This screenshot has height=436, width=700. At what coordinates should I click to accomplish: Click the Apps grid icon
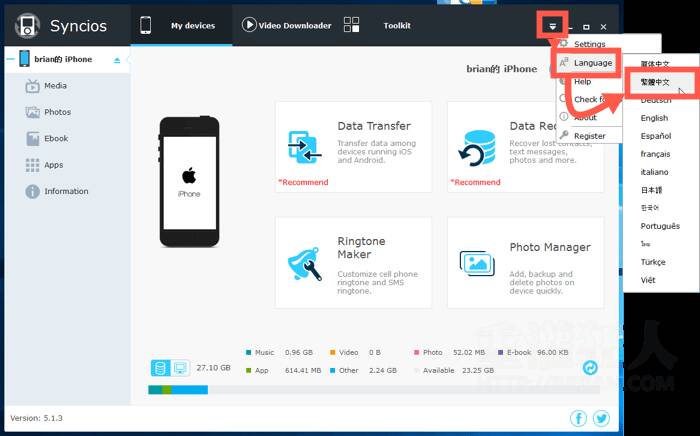pos(32,165)
